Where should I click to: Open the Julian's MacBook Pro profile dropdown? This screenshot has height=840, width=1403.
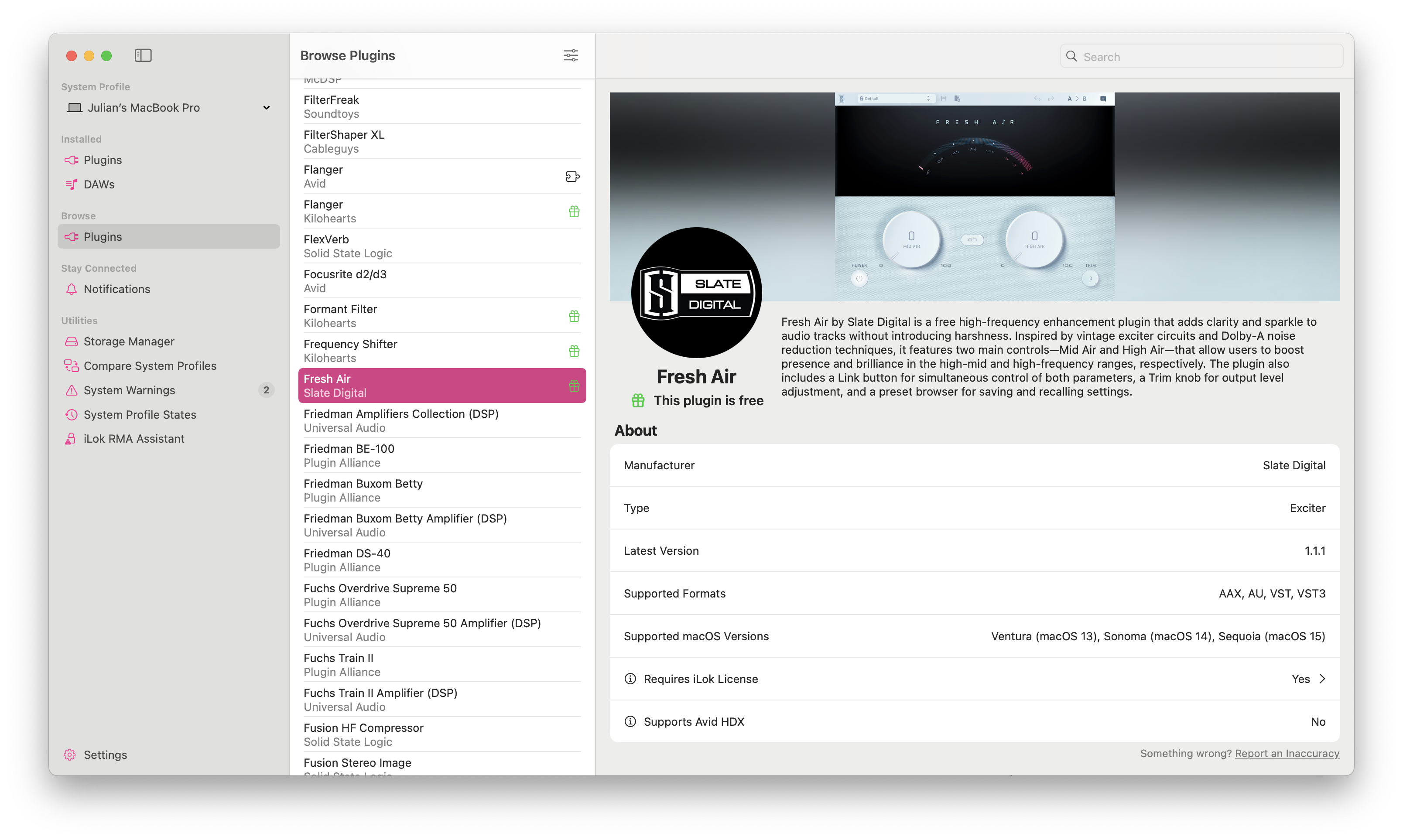(169, 108)
